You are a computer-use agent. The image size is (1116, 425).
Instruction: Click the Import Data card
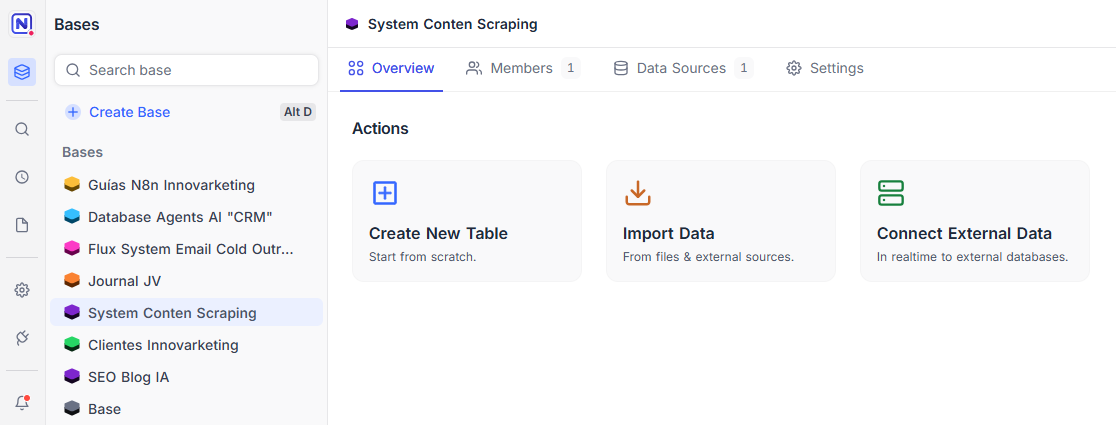[720, 221]
